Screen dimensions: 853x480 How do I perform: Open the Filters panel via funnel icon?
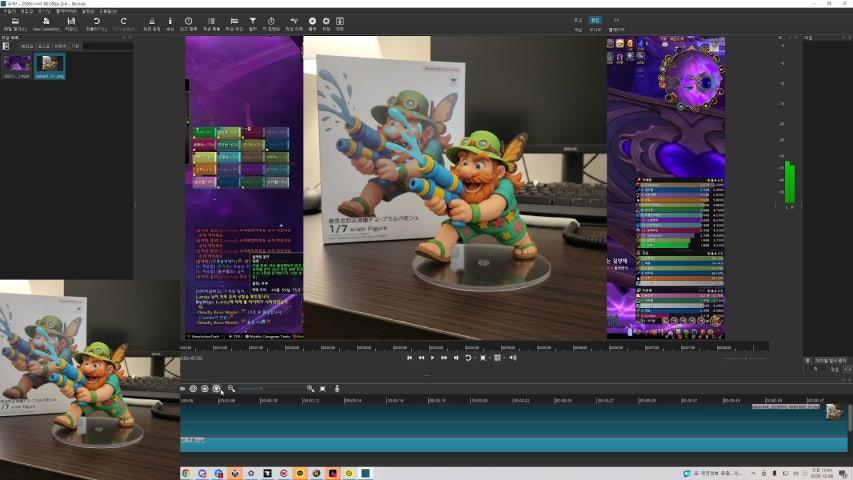point(252,22)
